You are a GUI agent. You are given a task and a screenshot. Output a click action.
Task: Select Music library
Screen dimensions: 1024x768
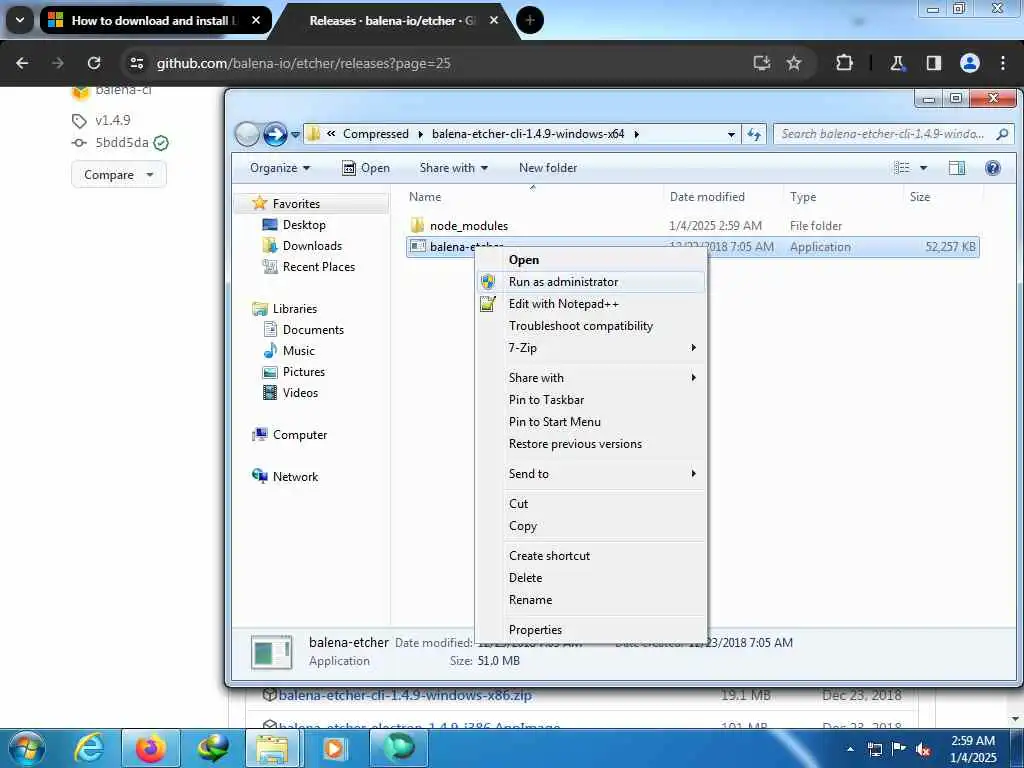click(x=298, y=351)
